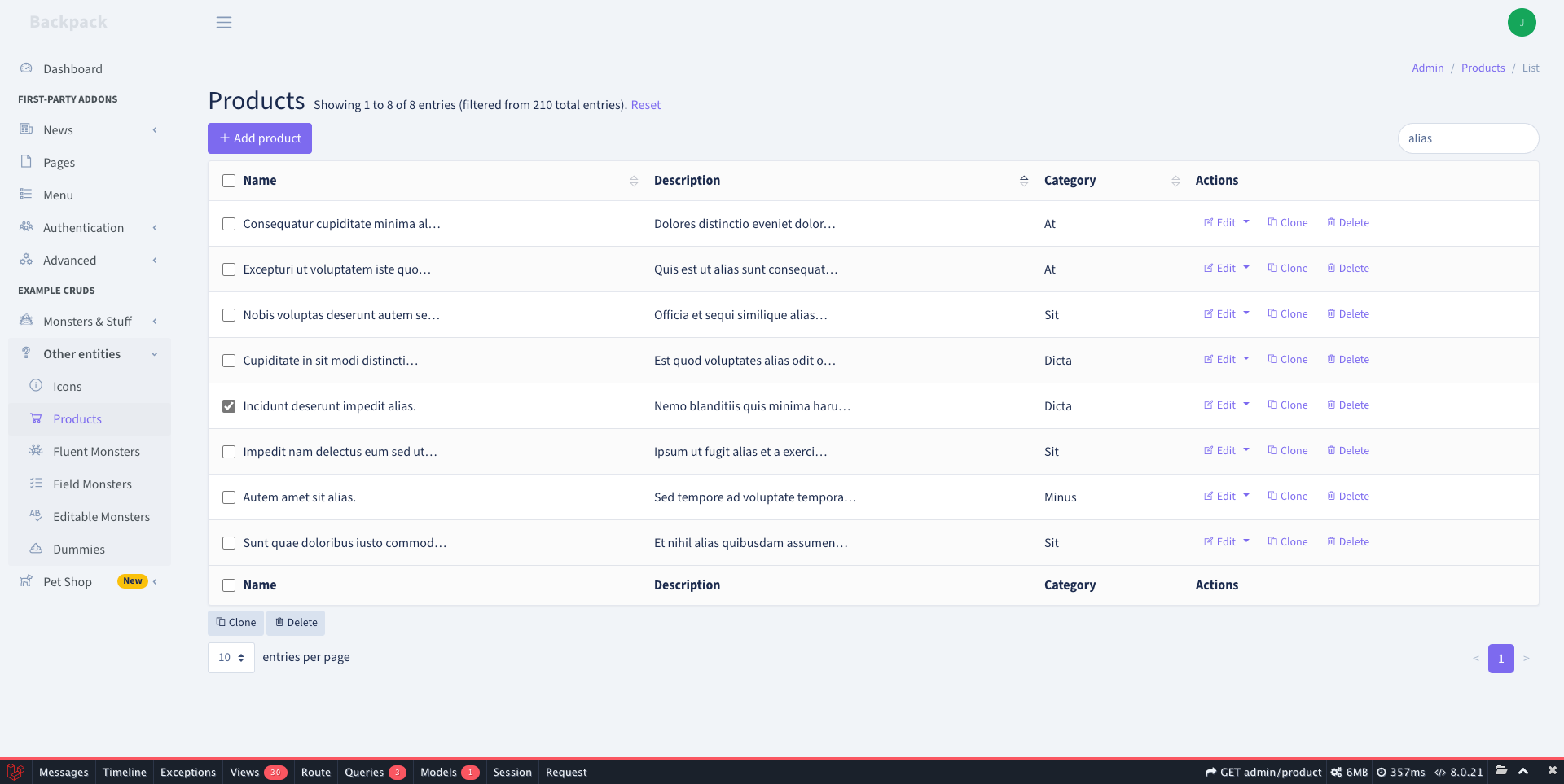The image size is (1564, 784).
Task: Open the Messages debugbar tab
Action: 64,772
